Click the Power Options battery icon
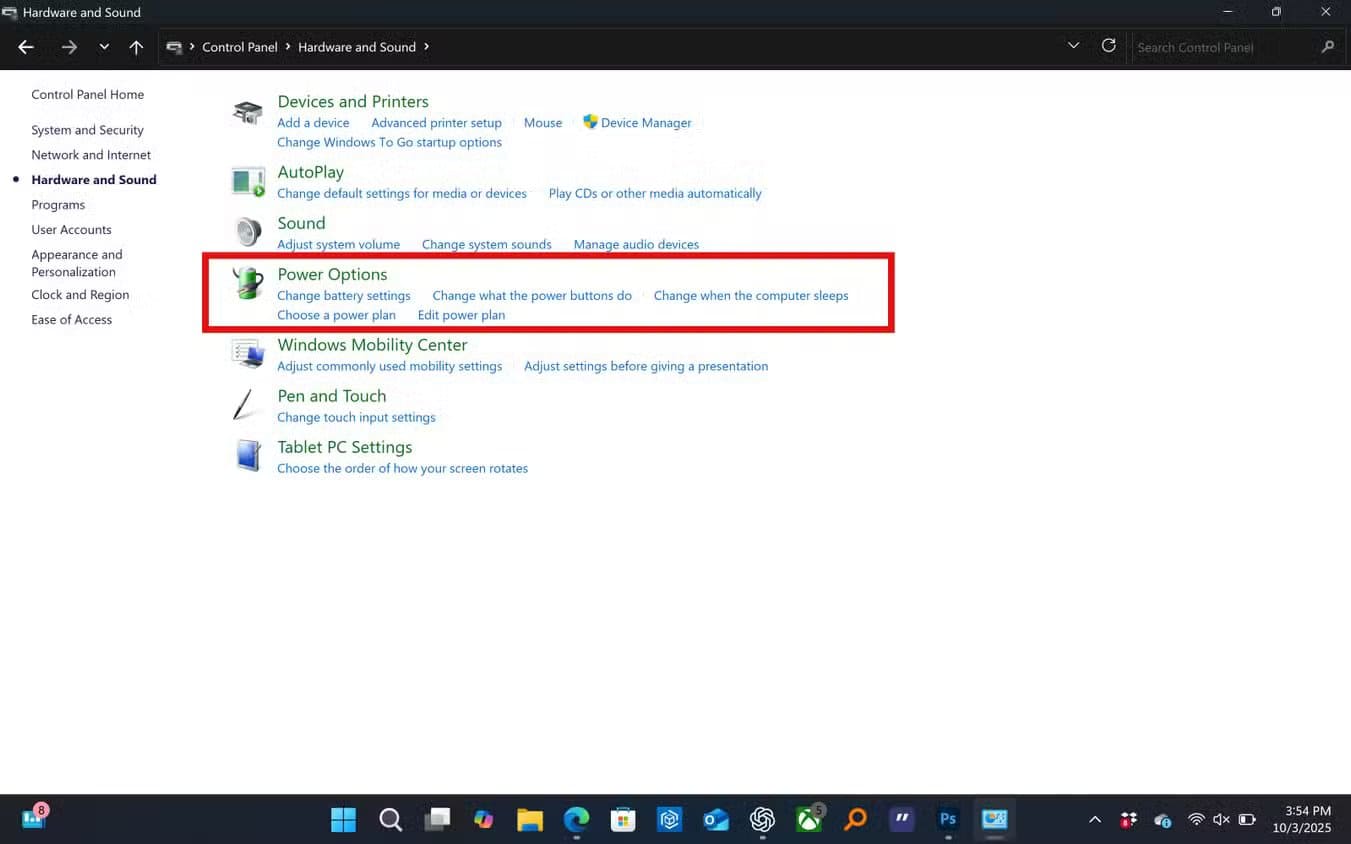 (x=247, y=284)
